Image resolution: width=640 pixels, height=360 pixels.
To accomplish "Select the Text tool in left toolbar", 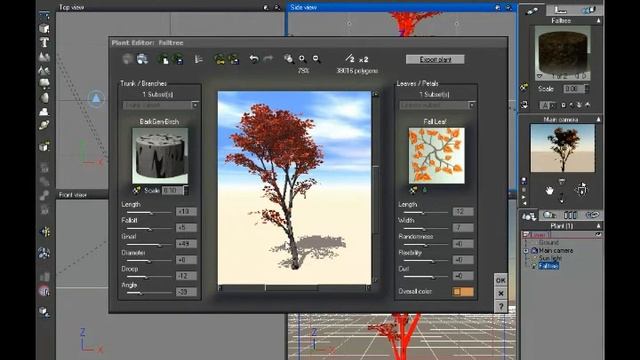I will 44,42.
